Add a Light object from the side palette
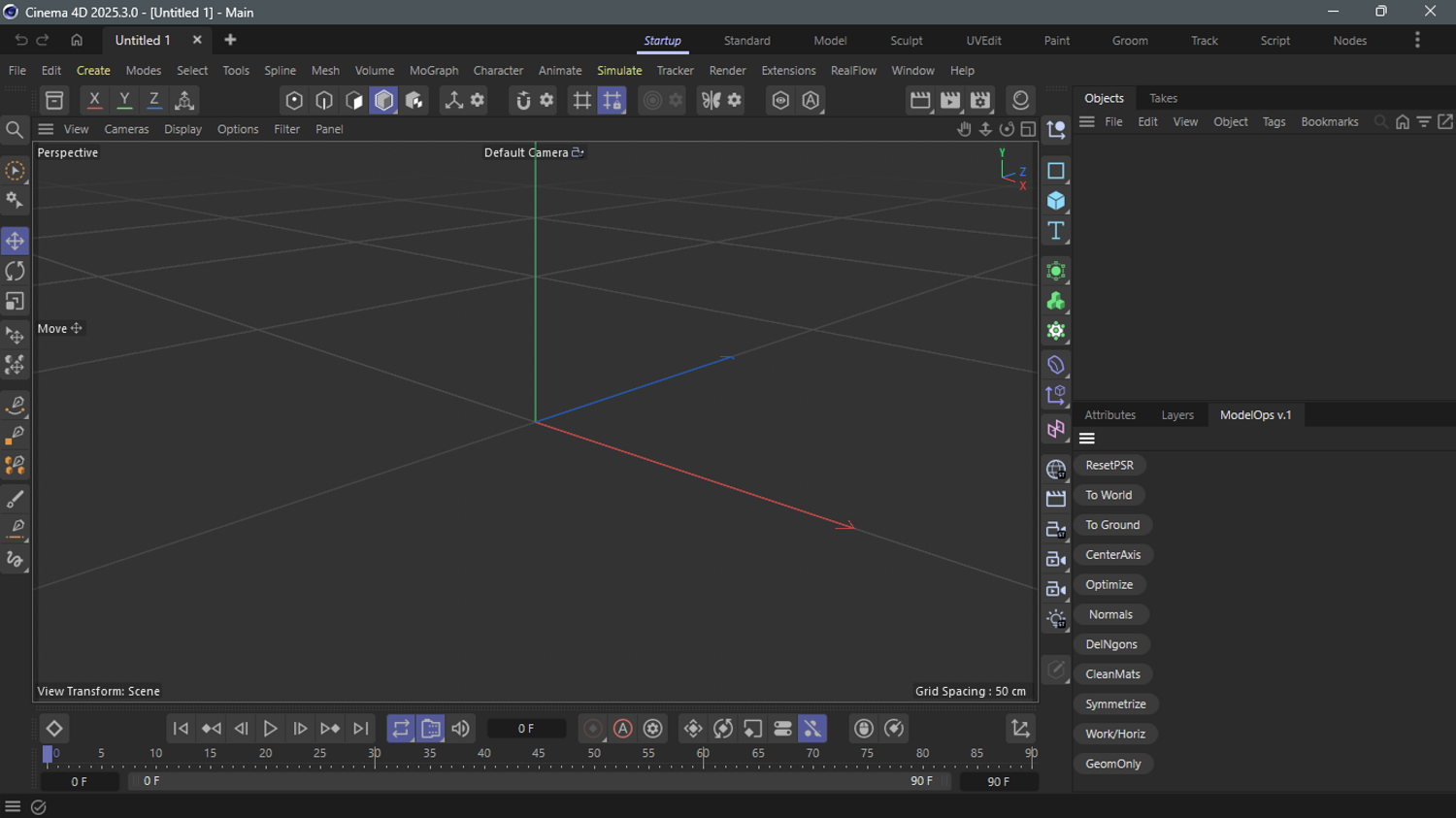 point(1056,619)
